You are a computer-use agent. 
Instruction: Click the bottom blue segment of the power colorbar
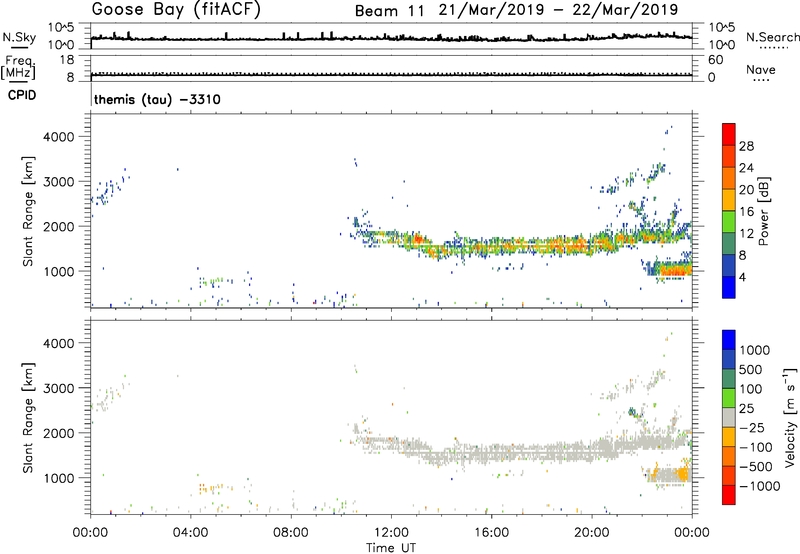pyautogui.click(x=729, y=287)
